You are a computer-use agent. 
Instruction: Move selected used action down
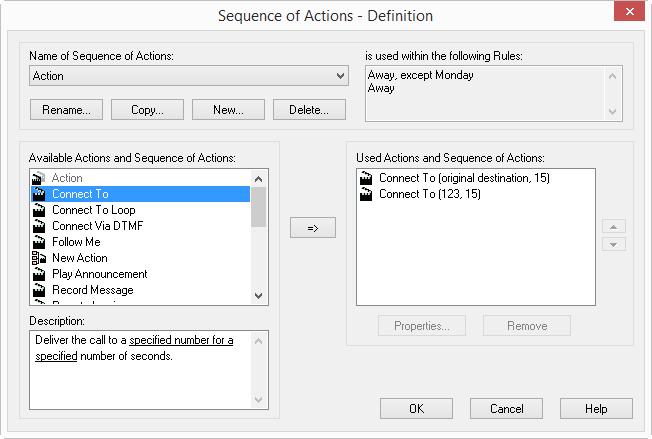[617, 244]
